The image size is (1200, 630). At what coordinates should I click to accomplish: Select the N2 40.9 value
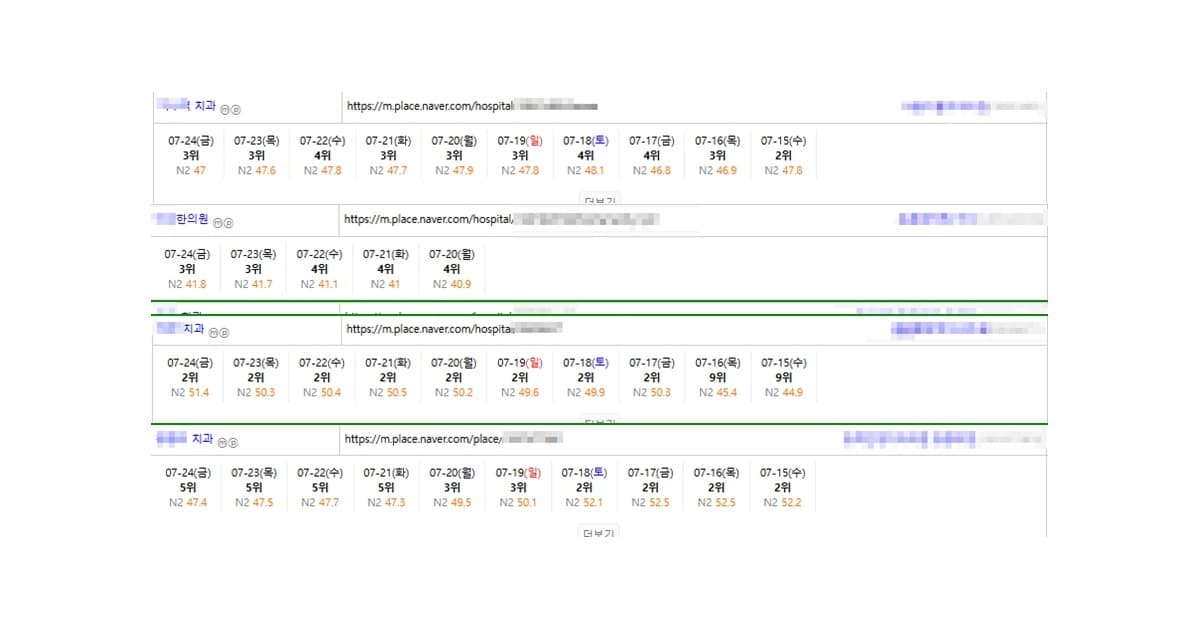pos(451,284)
